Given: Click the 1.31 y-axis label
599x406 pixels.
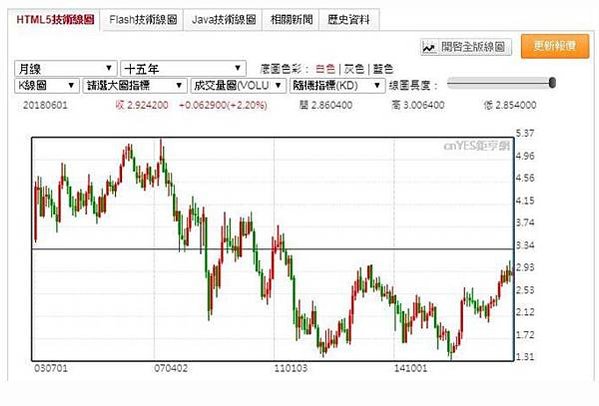Looking at the screenshot, I should click(525, 357).
